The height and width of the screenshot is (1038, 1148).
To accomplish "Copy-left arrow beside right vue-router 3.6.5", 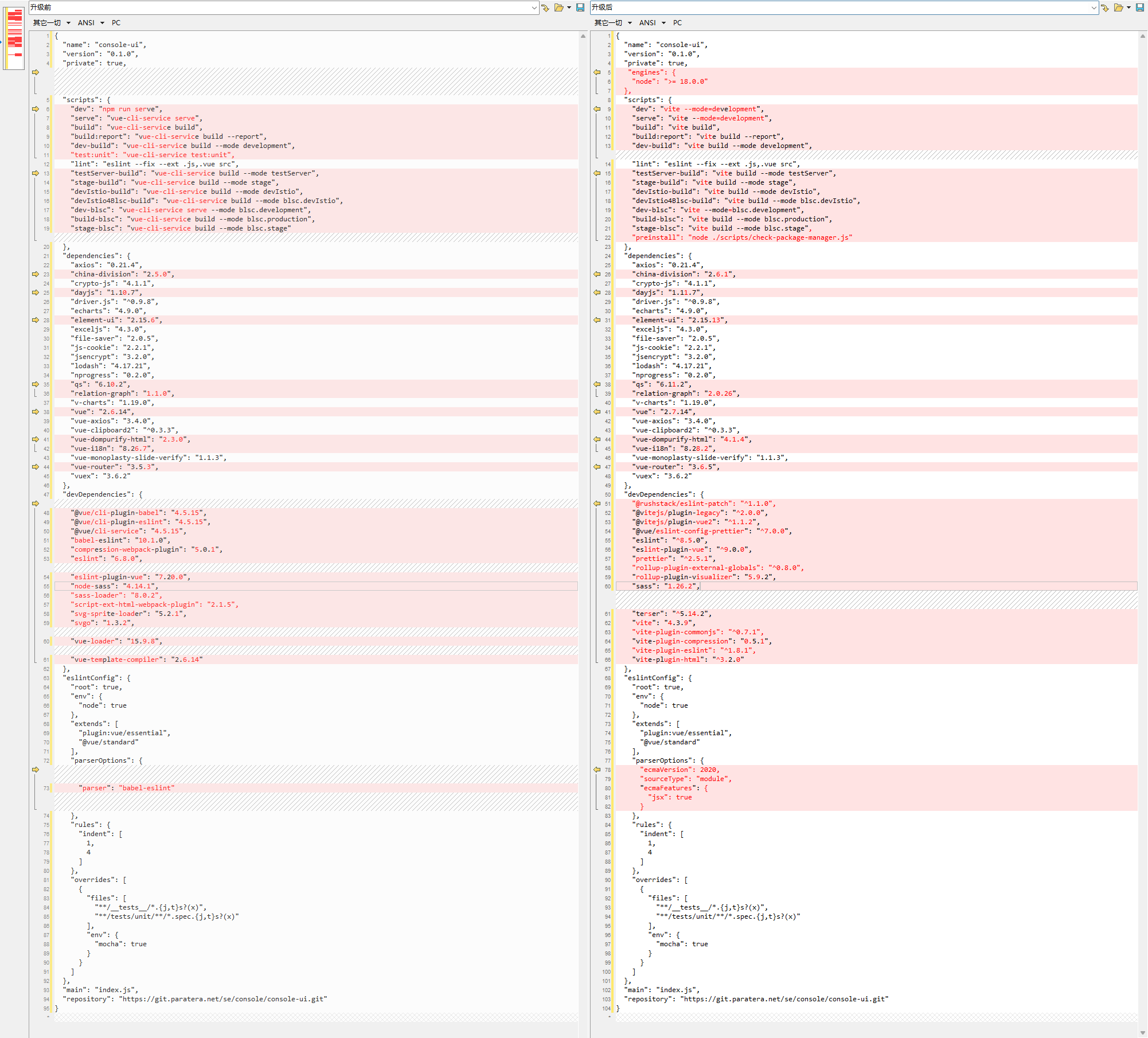I will 597,467.
